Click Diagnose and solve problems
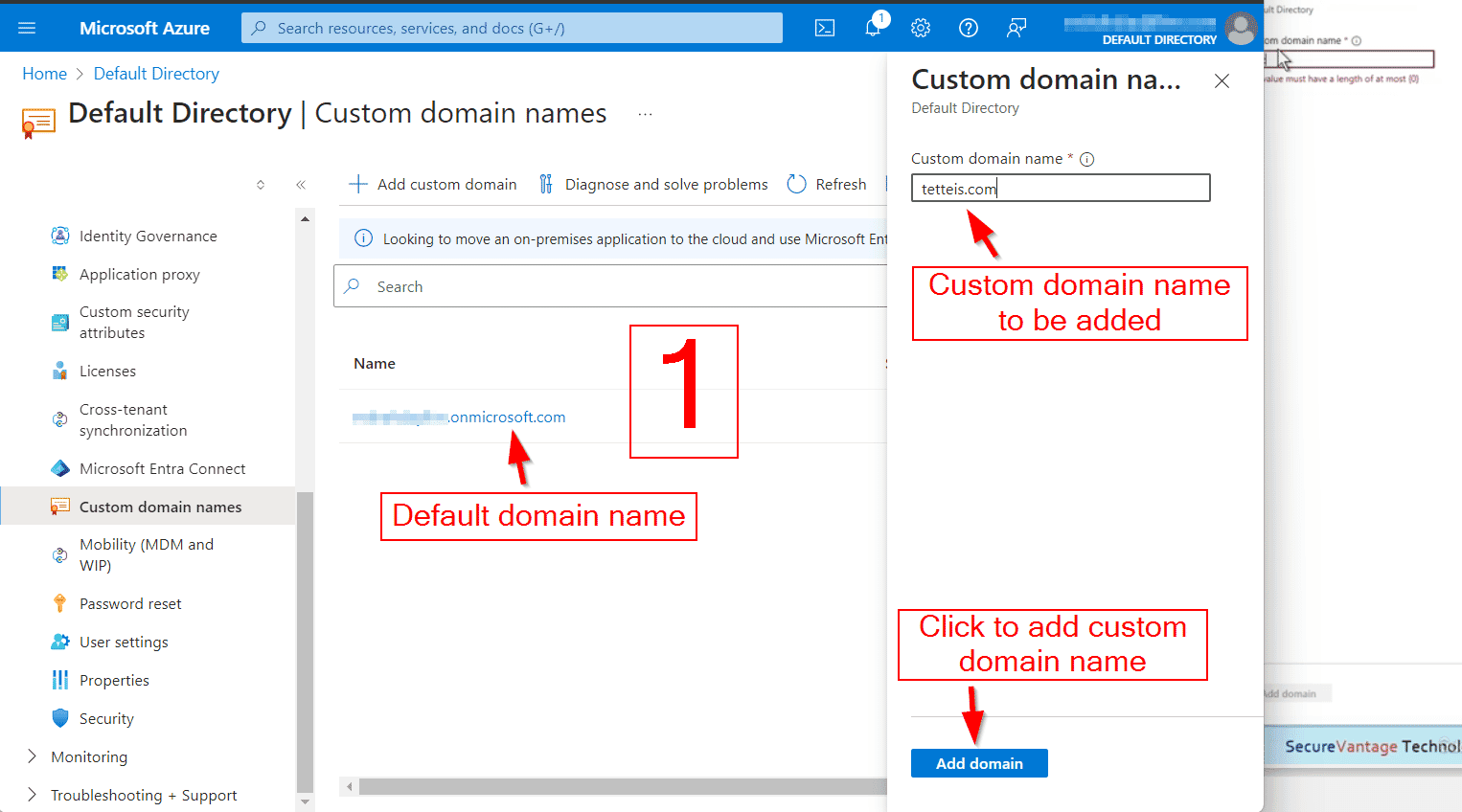The width and height of the screenshot is (1462, 812). [653, 184]
